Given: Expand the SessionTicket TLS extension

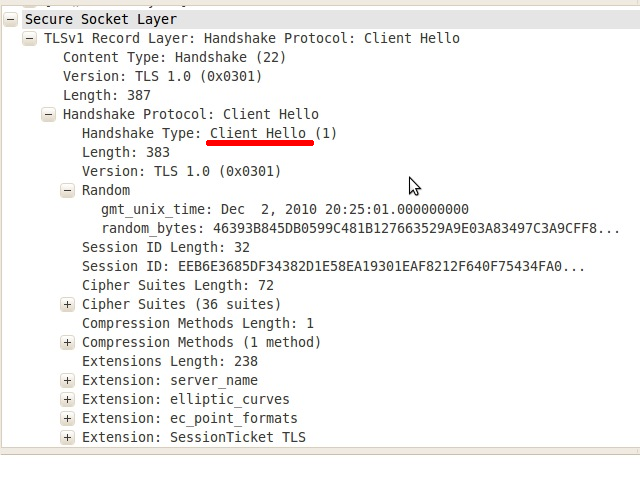Looking at the screenshot, I should [67, 437].
